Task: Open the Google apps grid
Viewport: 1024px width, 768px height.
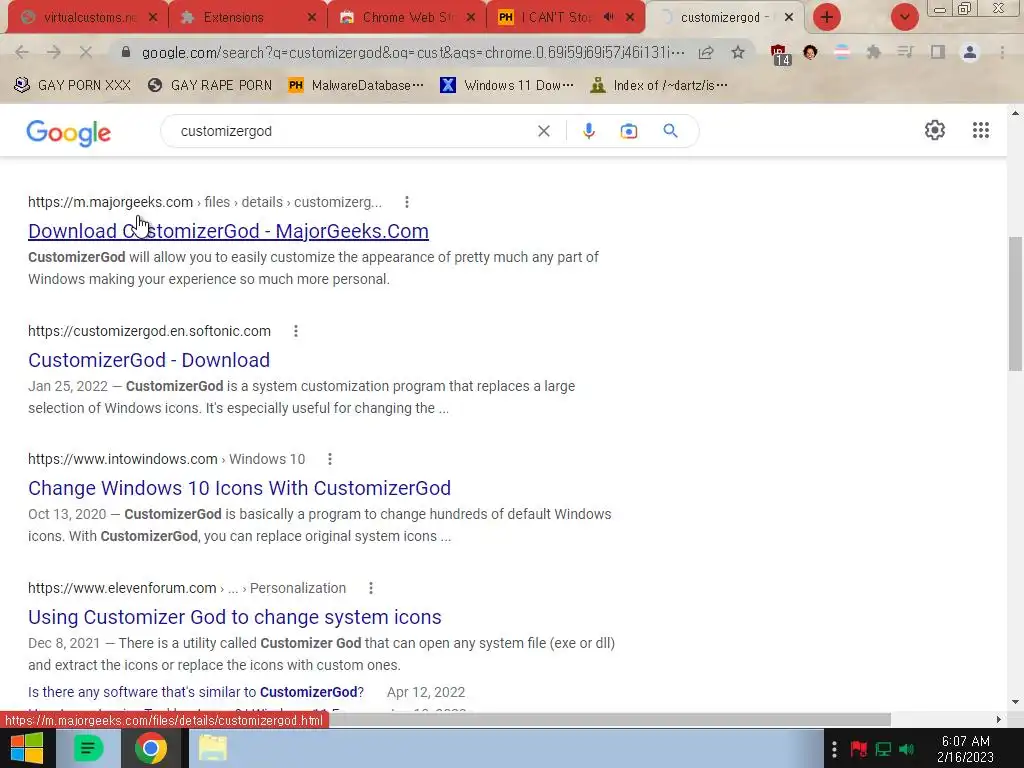Action: click(980, 130)
